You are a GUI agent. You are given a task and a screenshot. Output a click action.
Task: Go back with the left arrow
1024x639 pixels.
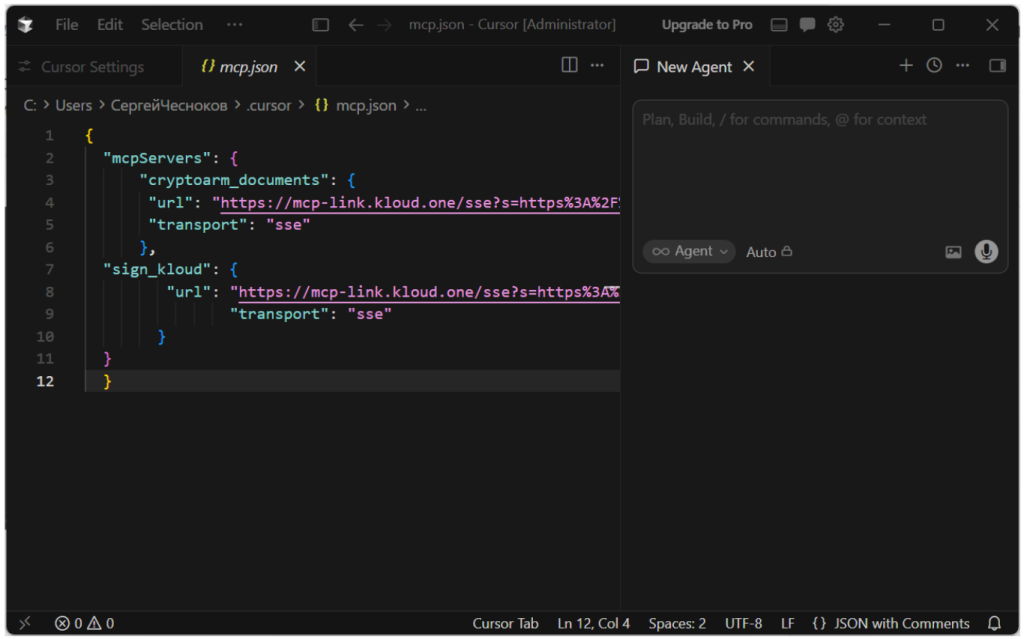point(356,25)
